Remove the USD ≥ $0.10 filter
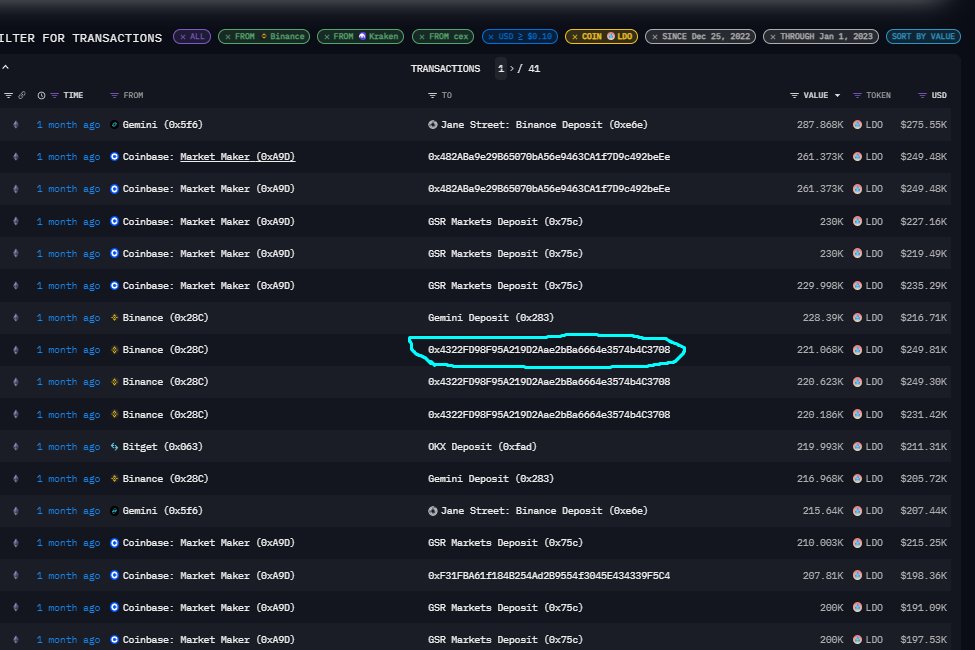975x650 pixels. [x=491, y=37]
